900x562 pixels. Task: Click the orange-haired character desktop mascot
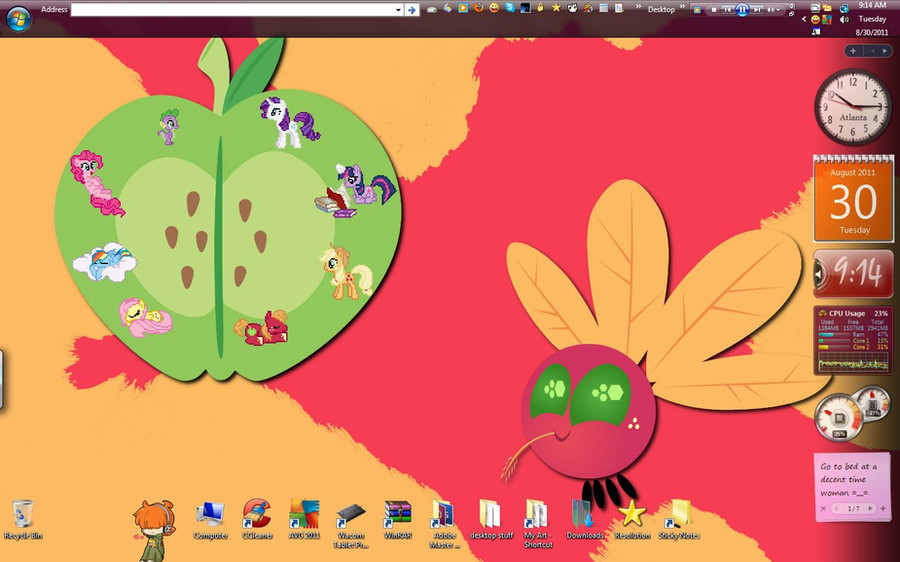154,530
